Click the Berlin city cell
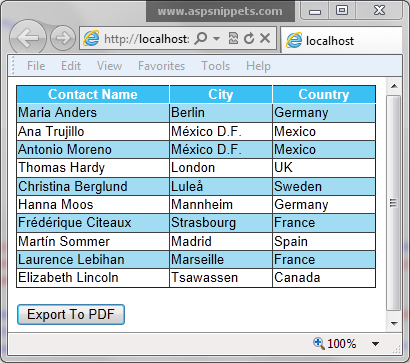Screen dimensions: 410x363 coord(221,113)
